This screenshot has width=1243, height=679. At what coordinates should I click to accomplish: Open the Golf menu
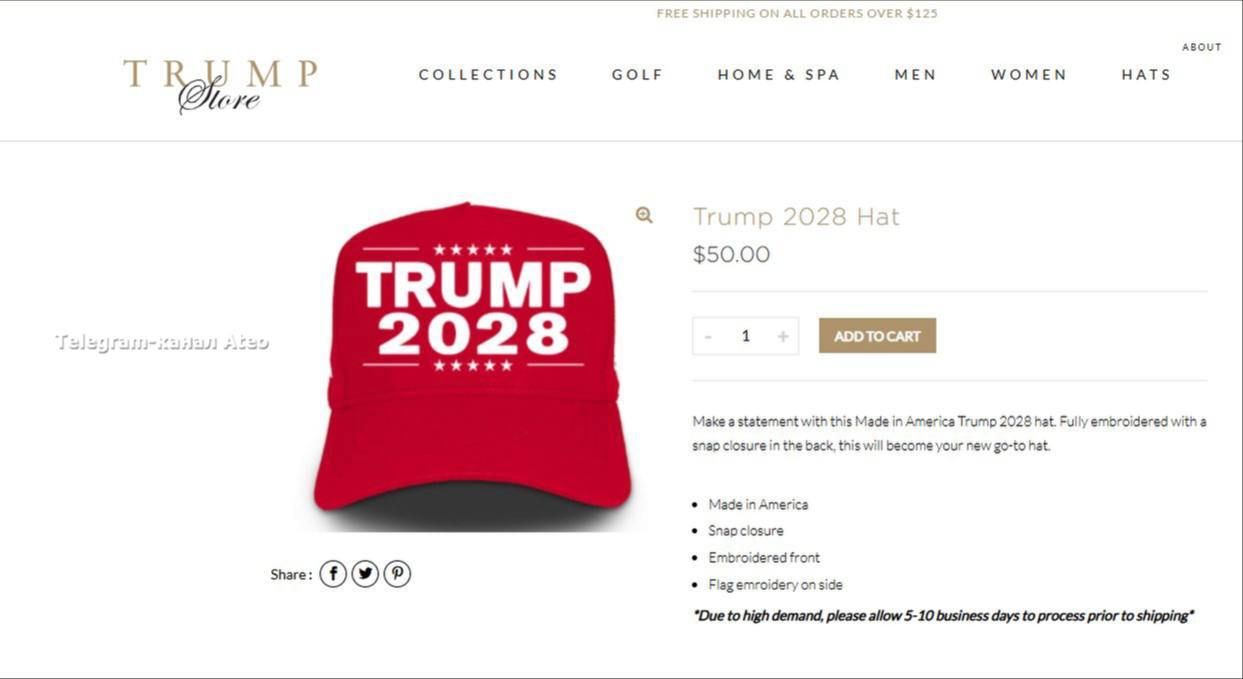click(638, 75)
